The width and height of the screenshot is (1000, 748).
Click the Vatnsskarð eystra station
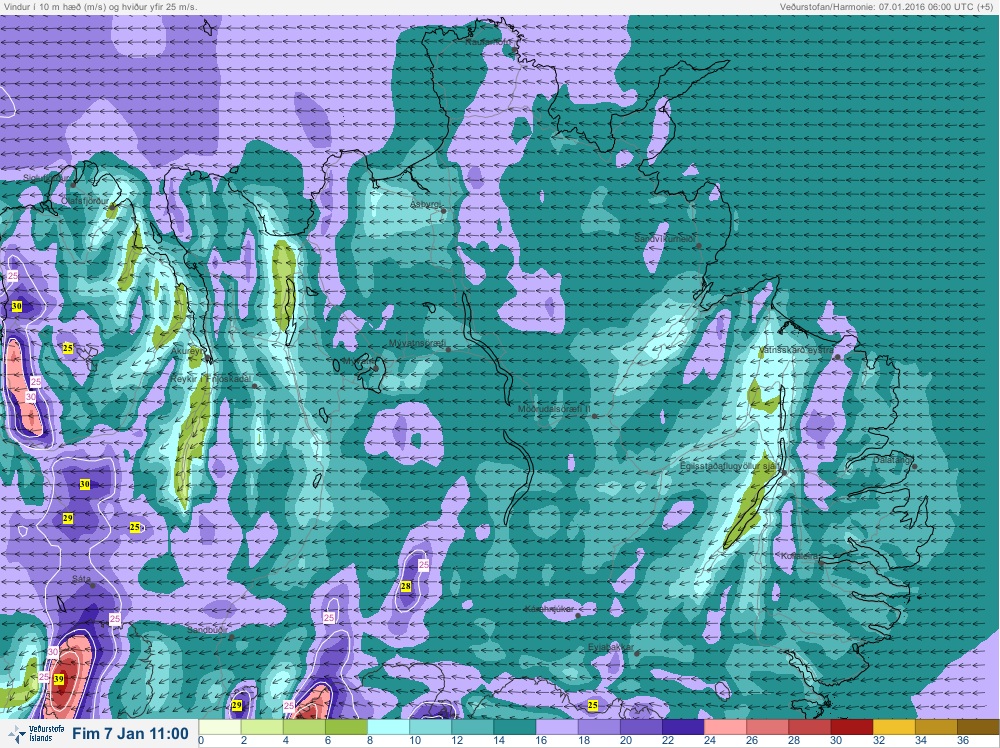pos(796,350)
